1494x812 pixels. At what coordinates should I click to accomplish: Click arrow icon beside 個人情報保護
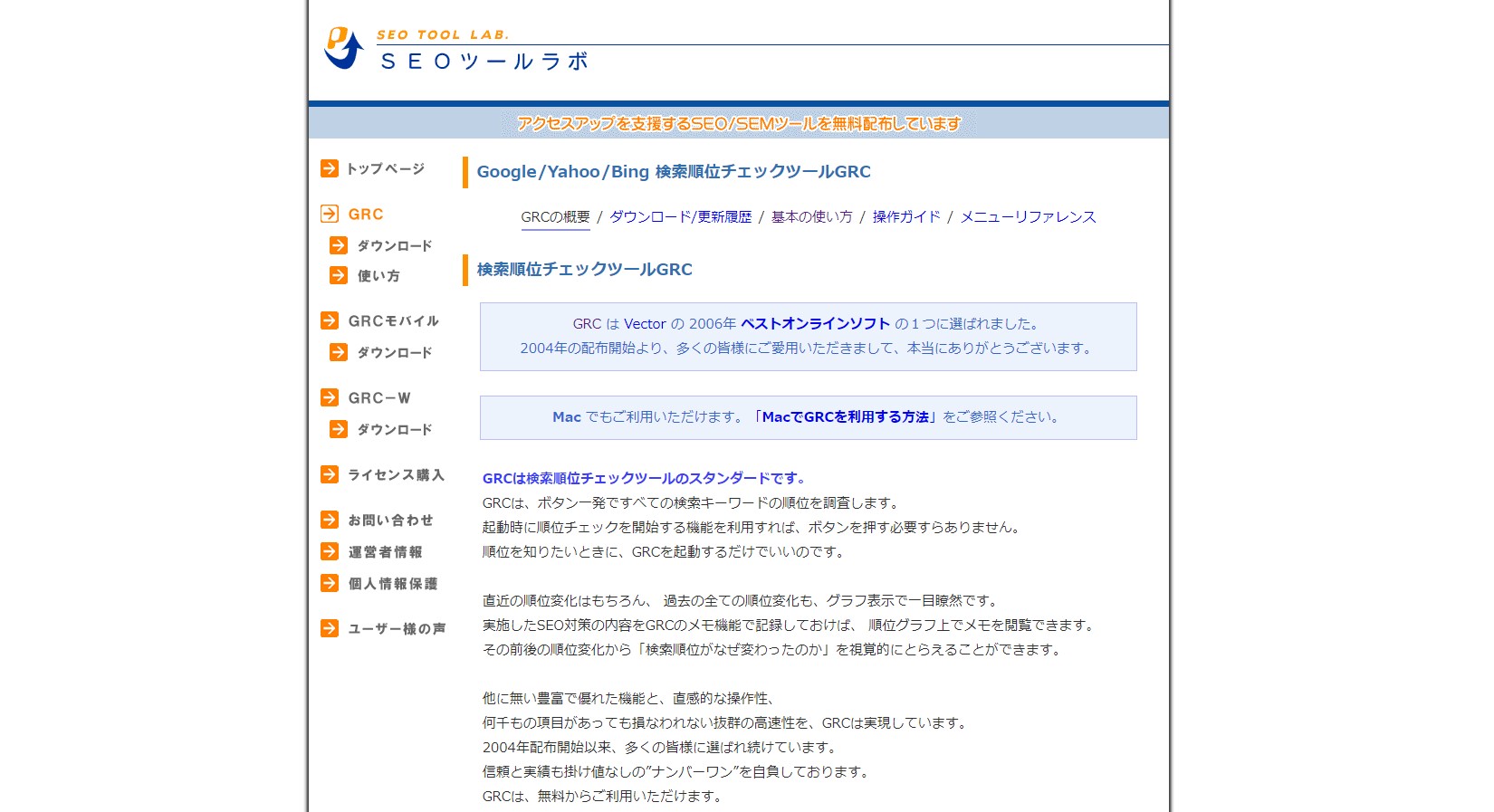(330, 583)
